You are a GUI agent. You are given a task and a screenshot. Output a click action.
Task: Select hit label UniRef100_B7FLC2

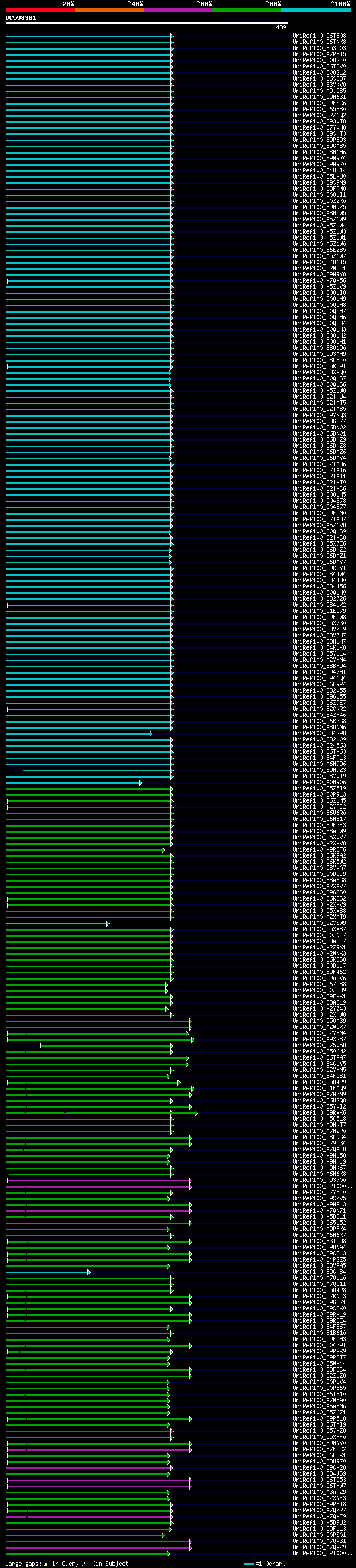319,1450
